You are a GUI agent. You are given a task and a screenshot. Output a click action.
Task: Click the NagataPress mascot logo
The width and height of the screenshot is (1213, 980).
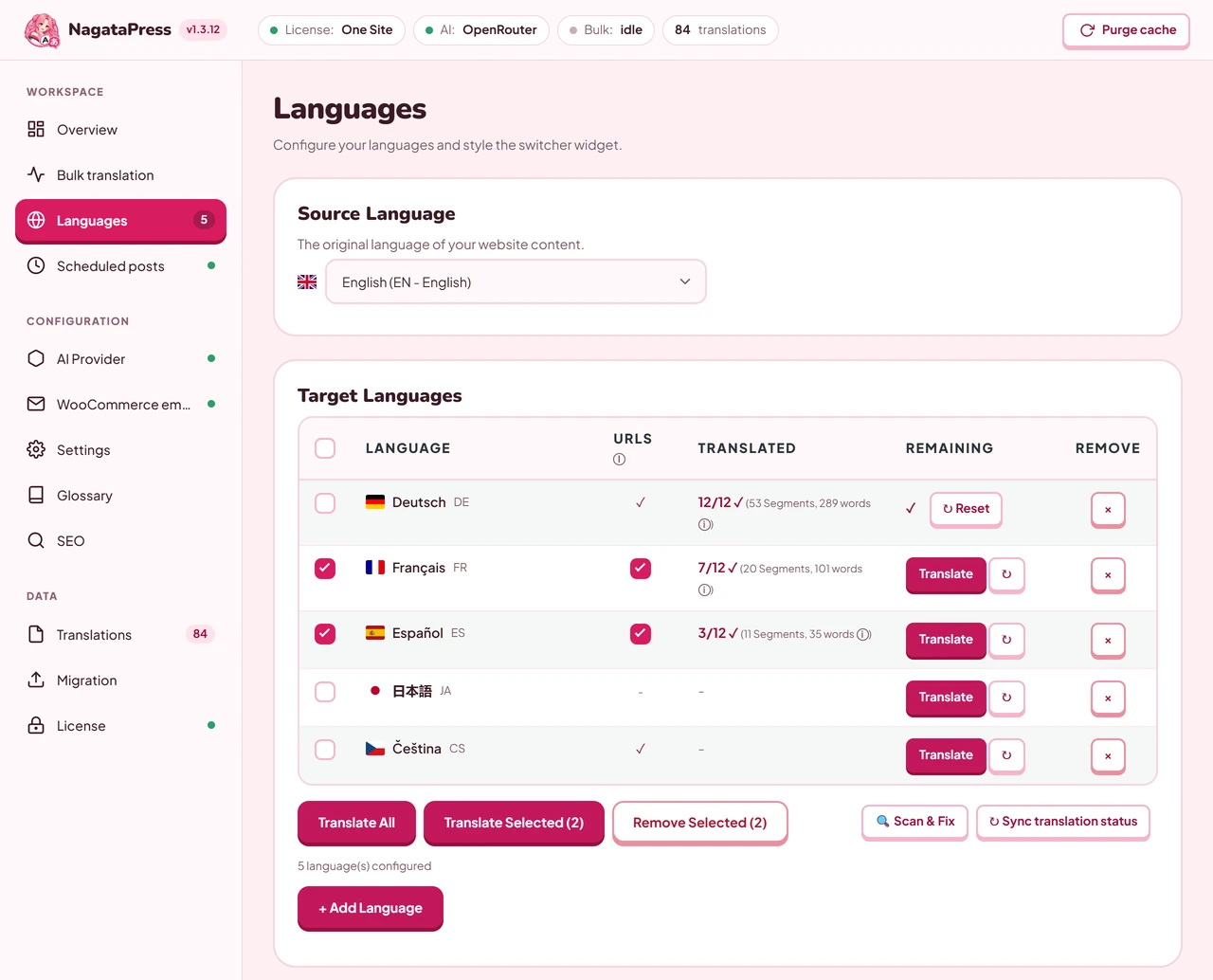[x=43, y=30]
